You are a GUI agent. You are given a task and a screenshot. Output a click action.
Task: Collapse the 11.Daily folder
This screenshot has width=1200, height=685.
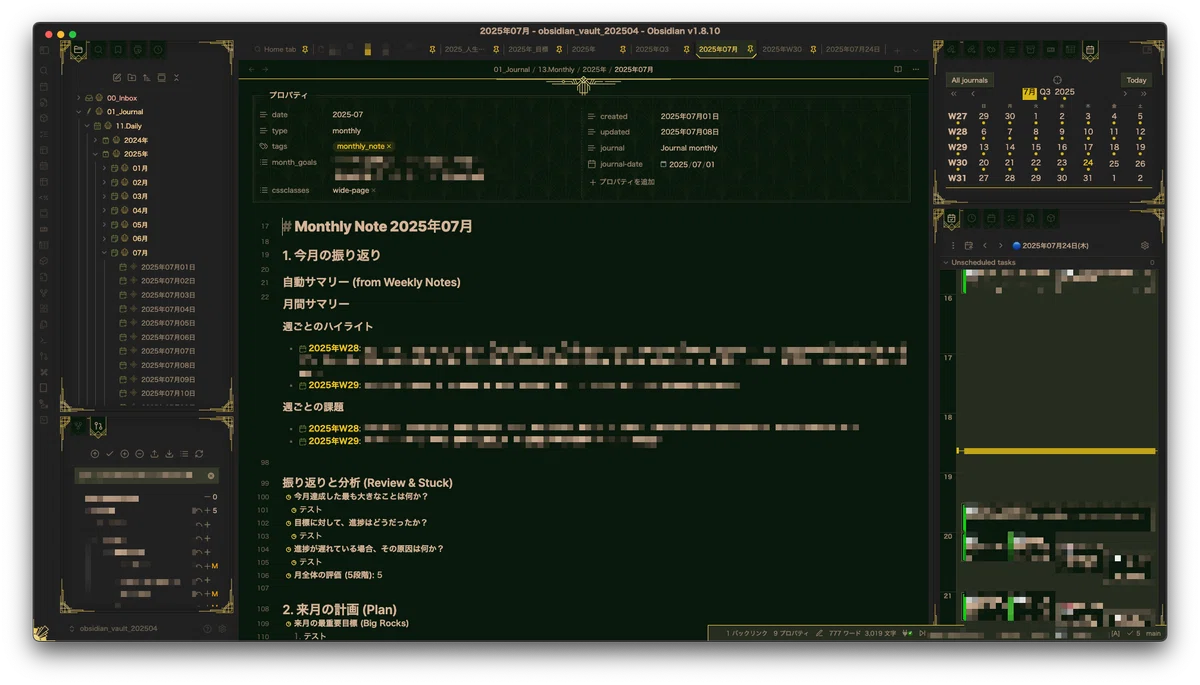click(86, 126)
